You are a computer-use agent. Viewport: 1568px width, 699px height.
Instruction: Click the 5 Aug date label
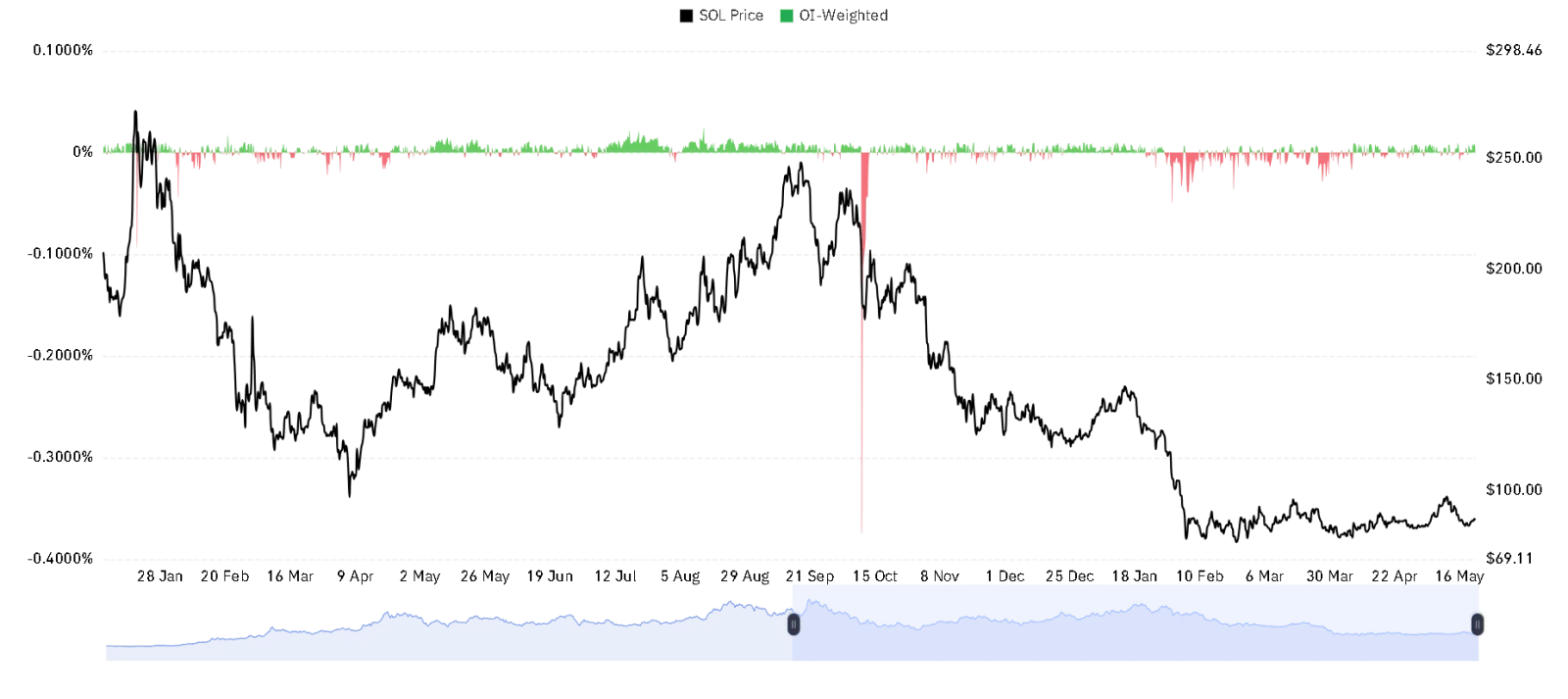point(680,576)
